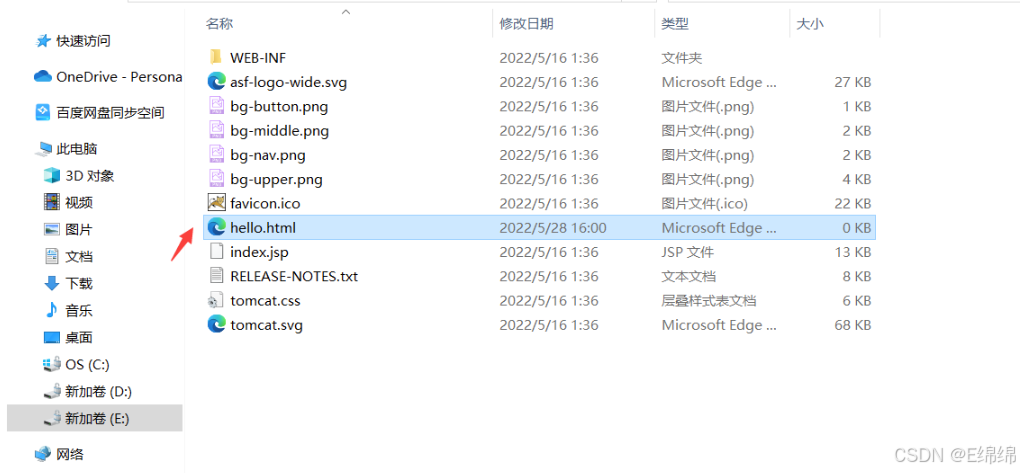Select the file name bg-button.png
This screenshot has height=473, width=1020.
point(279,106)
